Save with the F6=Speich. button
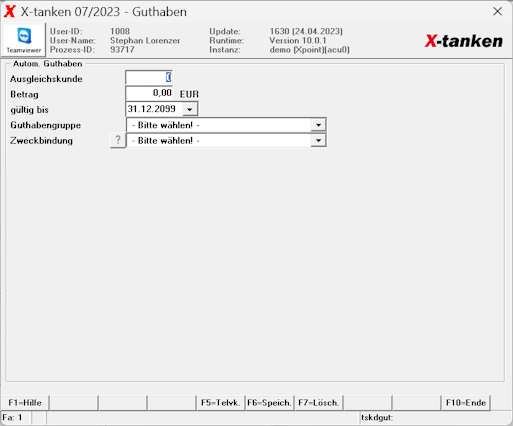The image size is (513, 426). [269, 403]
